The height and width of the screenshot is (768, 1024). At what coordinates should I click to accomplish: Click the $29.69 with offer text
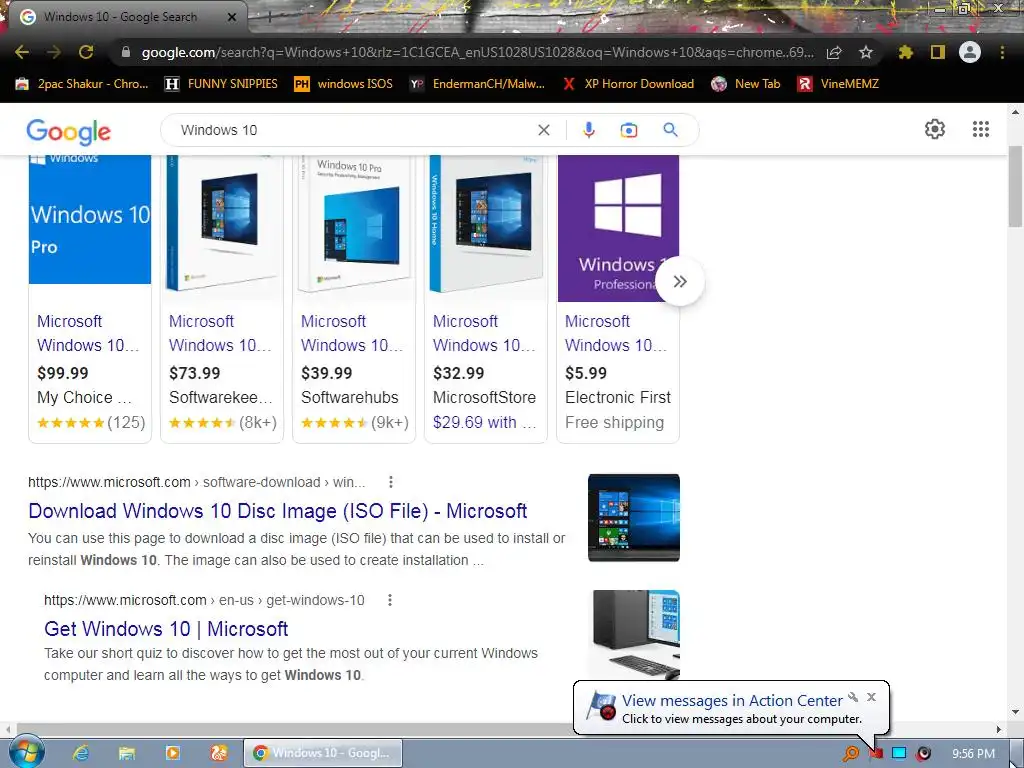click(x=485, y=423)
